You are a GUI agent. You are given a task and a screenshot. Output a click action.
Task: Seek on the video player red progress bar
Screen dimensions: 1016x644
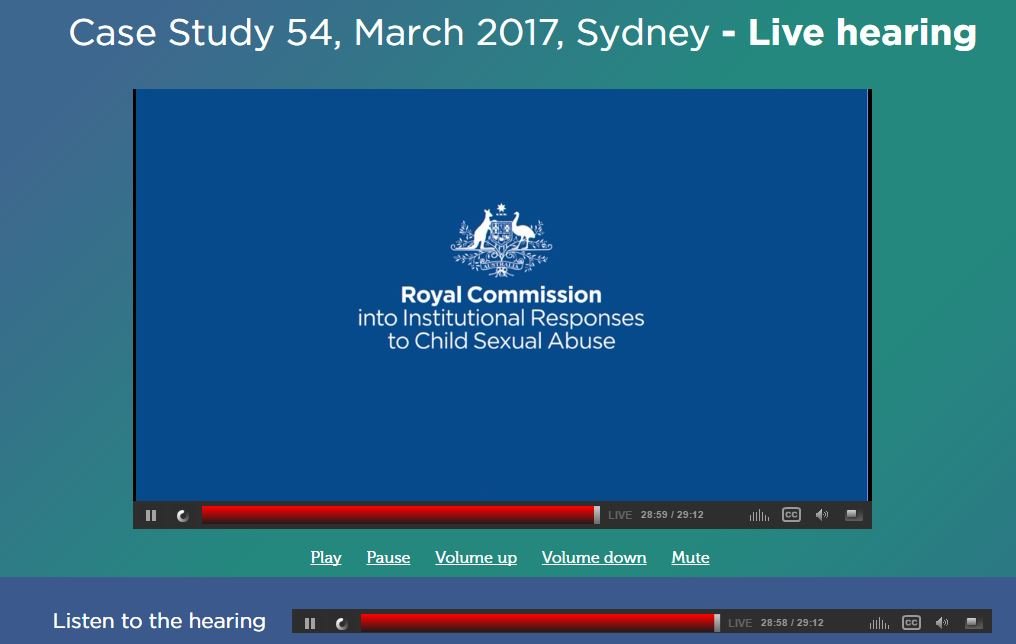(x=398, y=515)
